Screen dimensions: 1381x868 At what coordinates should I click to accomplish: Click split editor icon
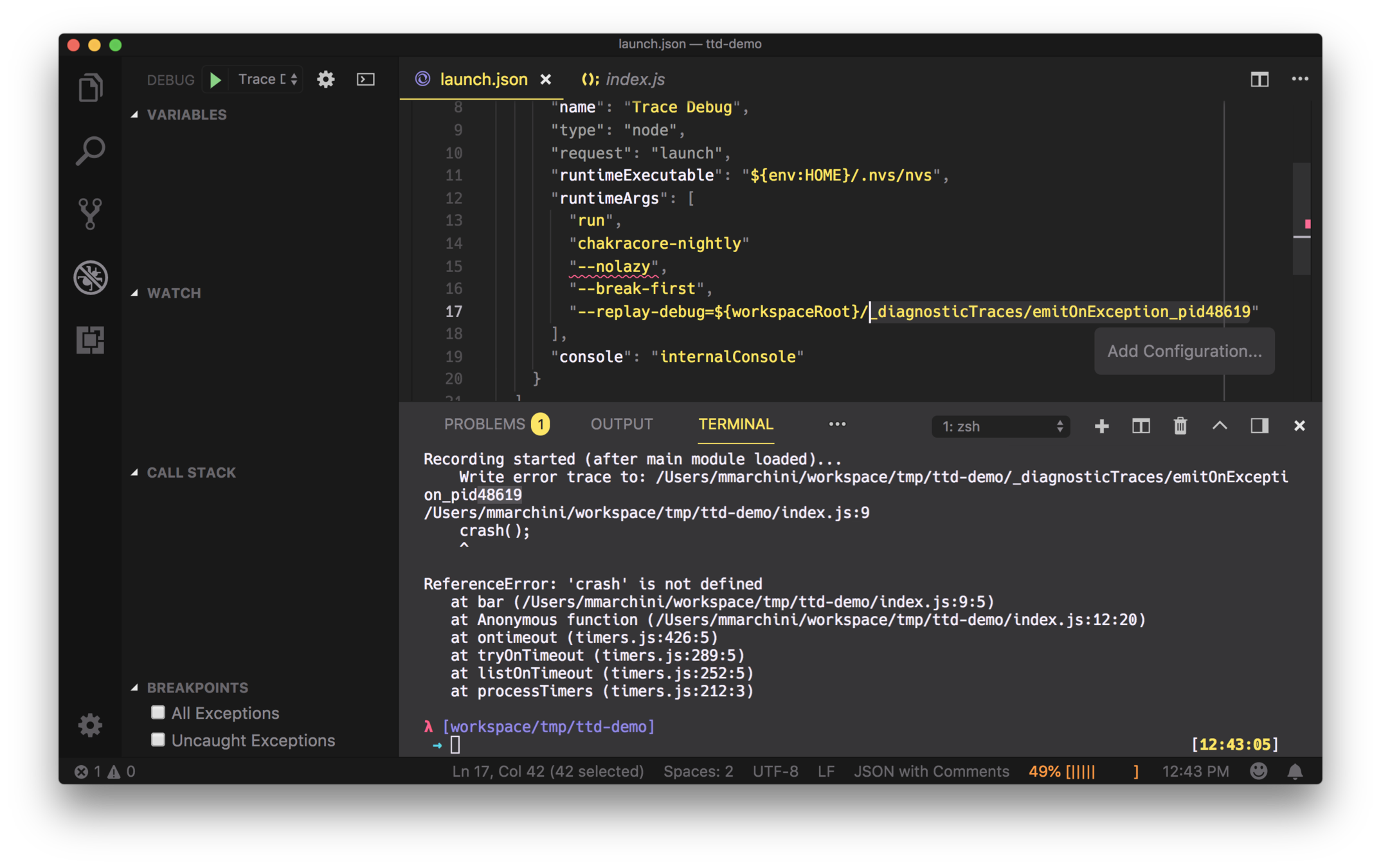1259,79
